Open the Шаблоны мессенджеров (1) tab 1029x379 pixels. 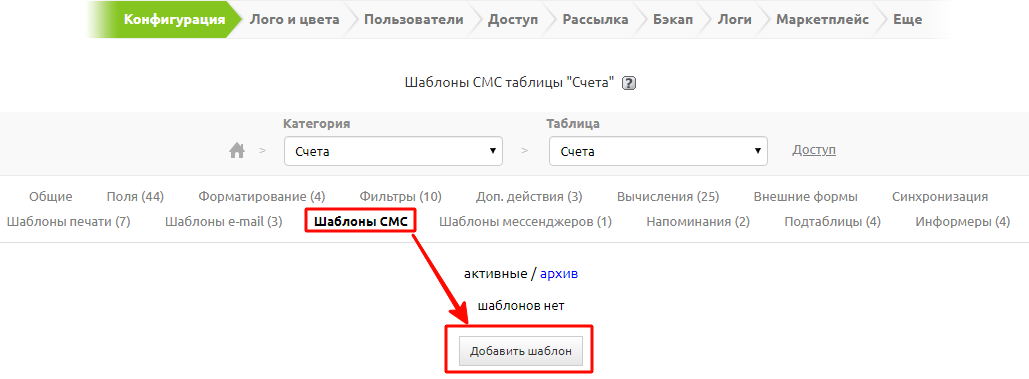(x=525, y=222)
